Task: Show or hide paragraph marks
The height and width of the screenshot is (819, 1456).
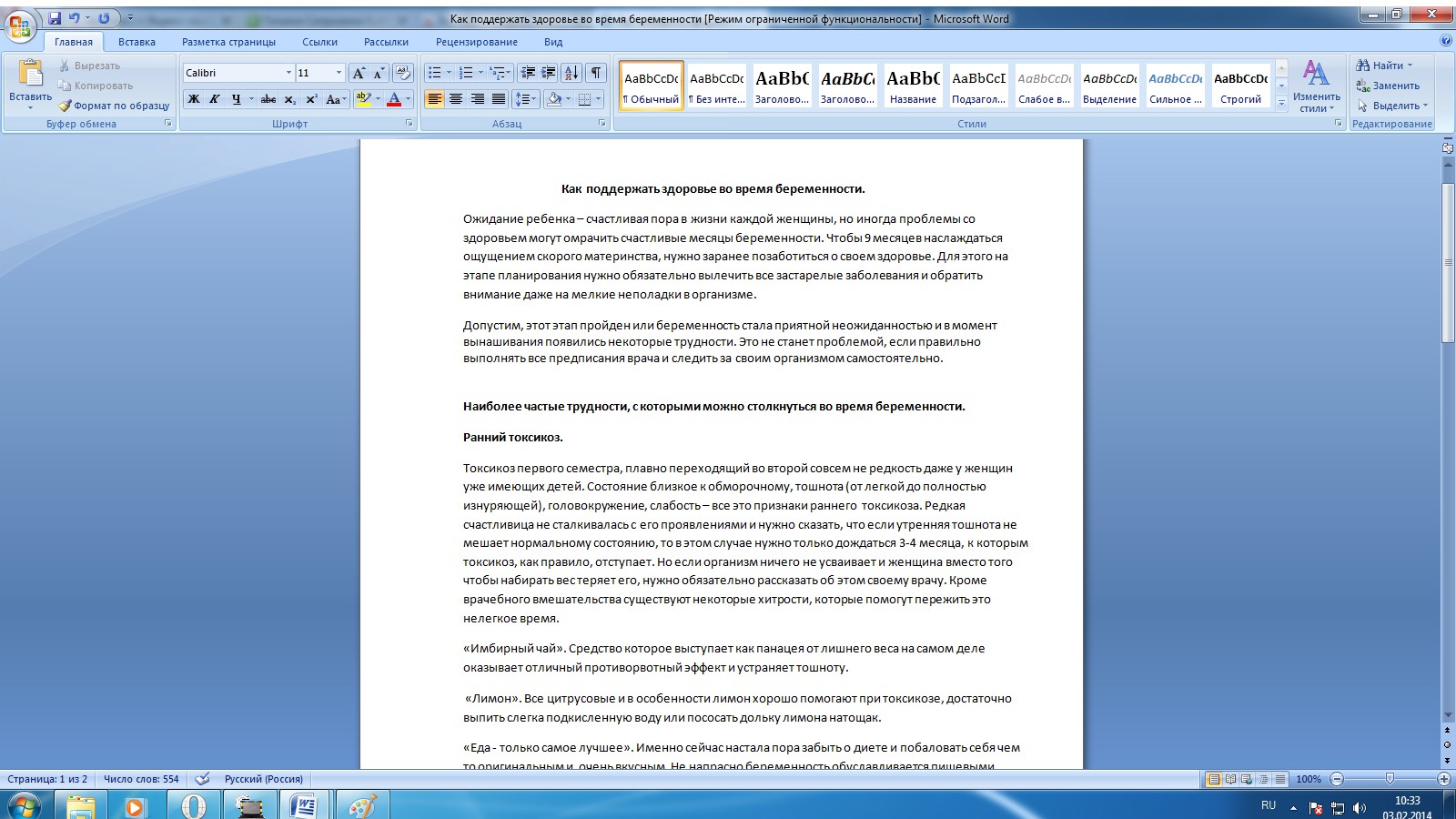Action: 595,73
